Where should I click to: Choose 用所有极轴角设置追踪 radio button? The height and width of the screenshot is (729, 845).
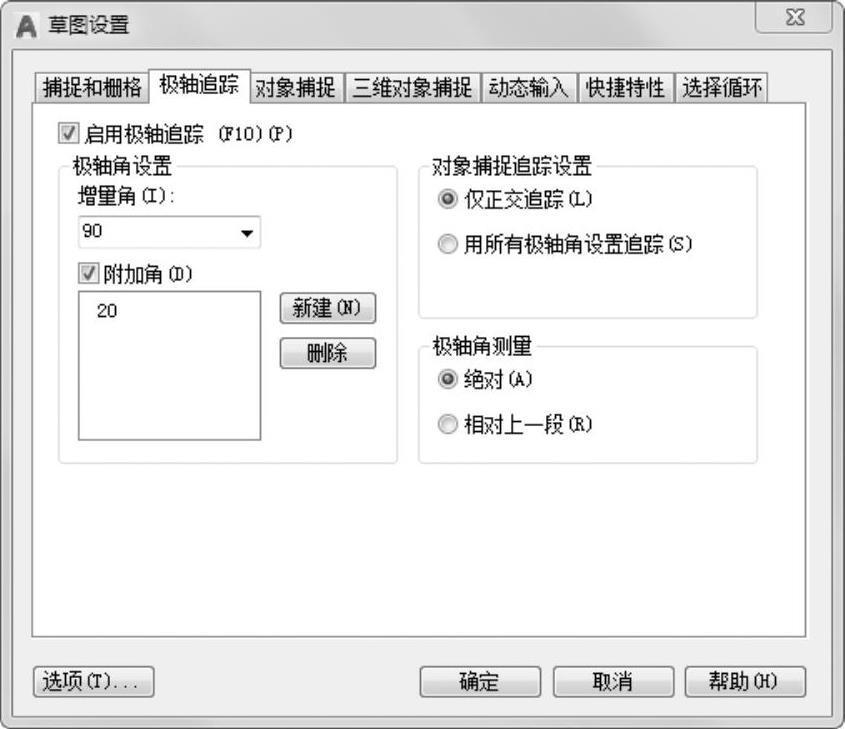click(448, 244)
